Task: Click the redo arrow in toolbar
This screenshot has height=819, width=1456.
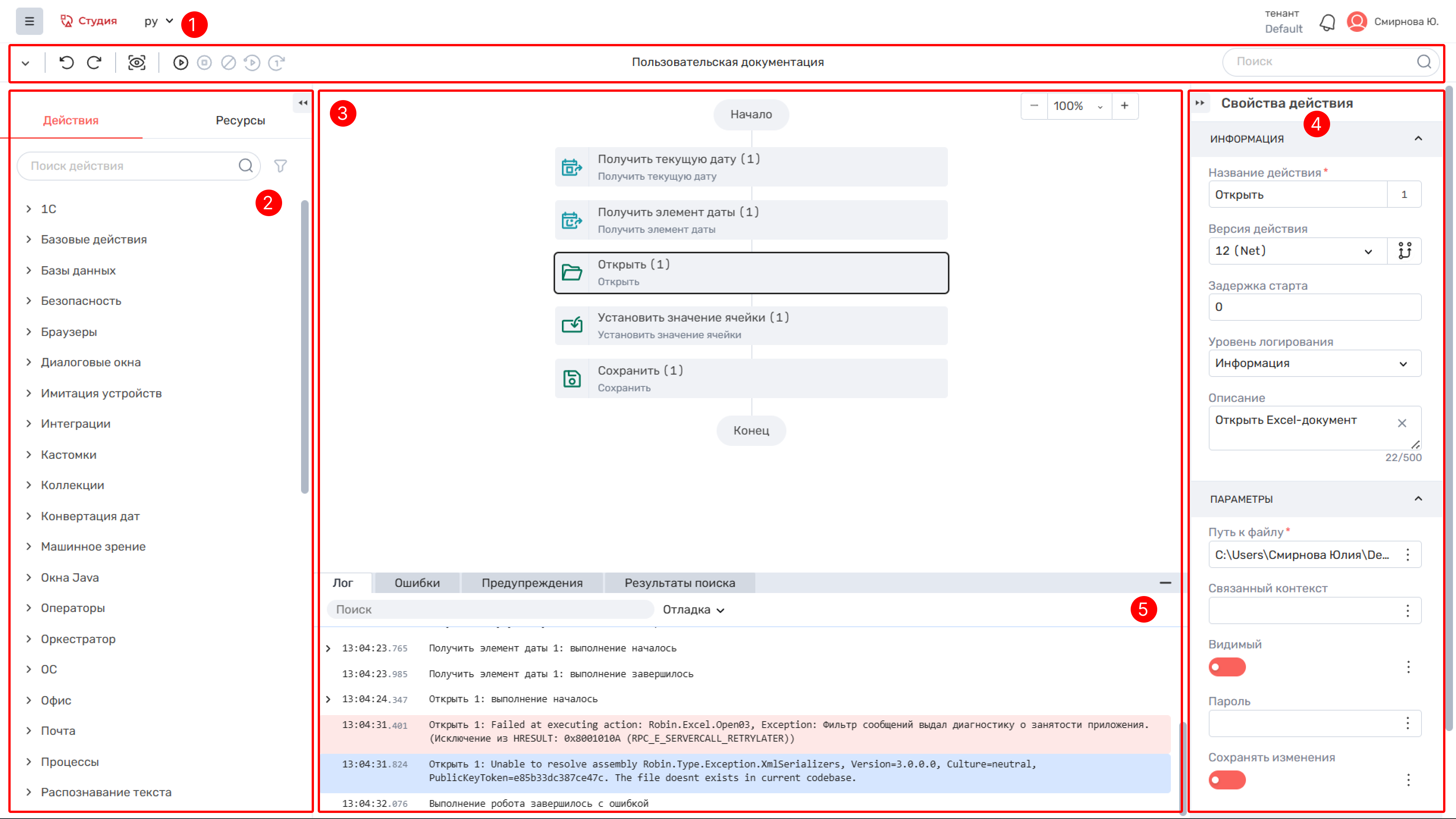Action: (94, 62)
